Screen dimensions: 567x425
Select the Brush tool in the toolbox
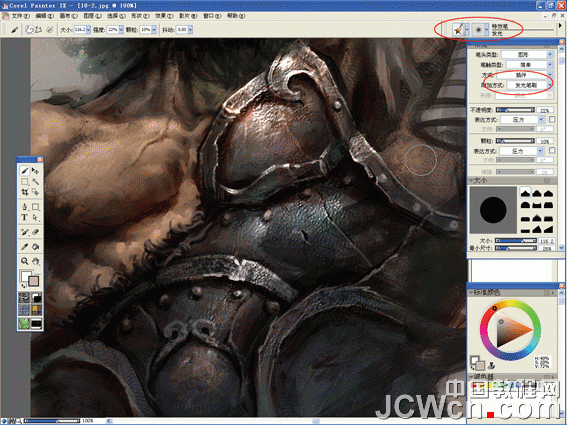click(24, 170)
